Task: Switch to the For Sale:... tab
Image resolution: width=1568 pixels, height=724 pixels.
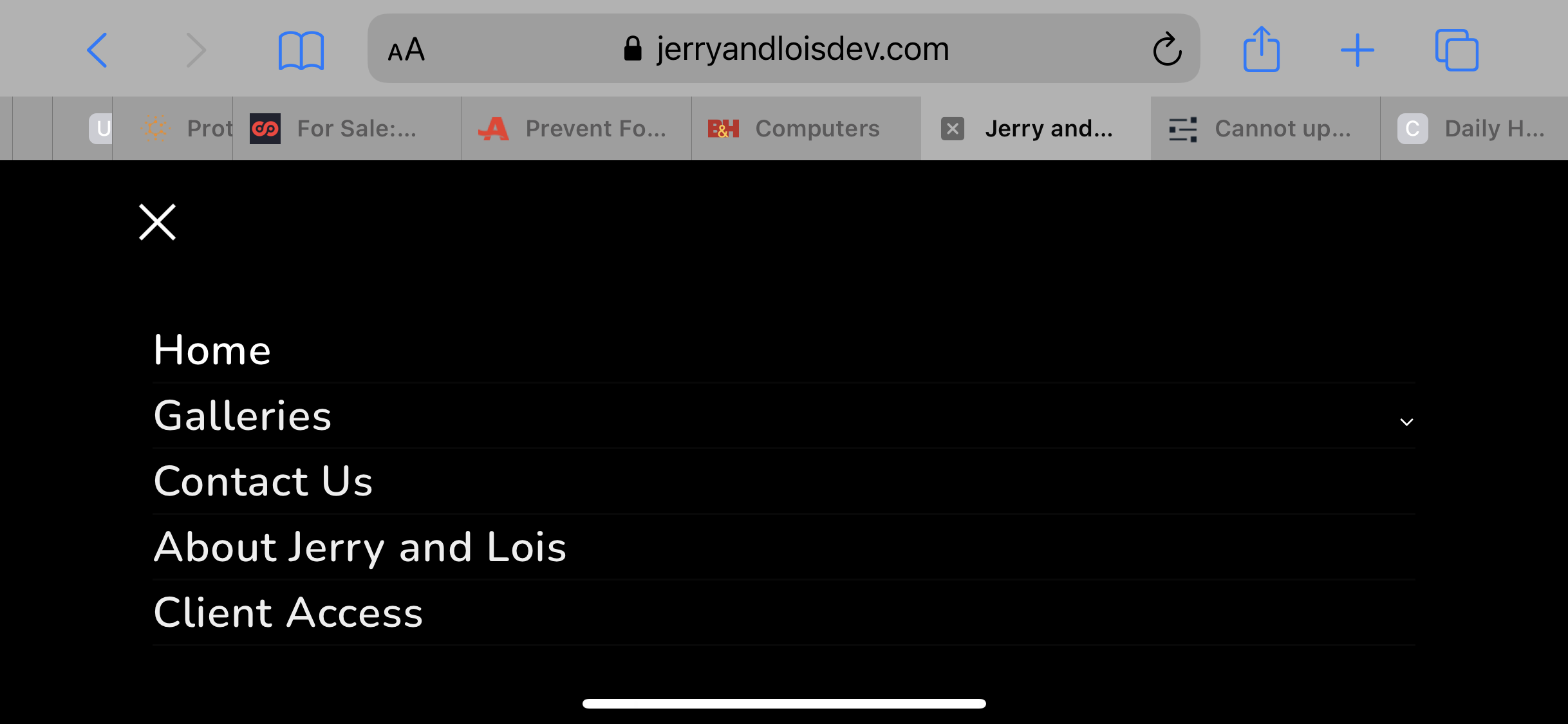Action: (x=348, y=129)
